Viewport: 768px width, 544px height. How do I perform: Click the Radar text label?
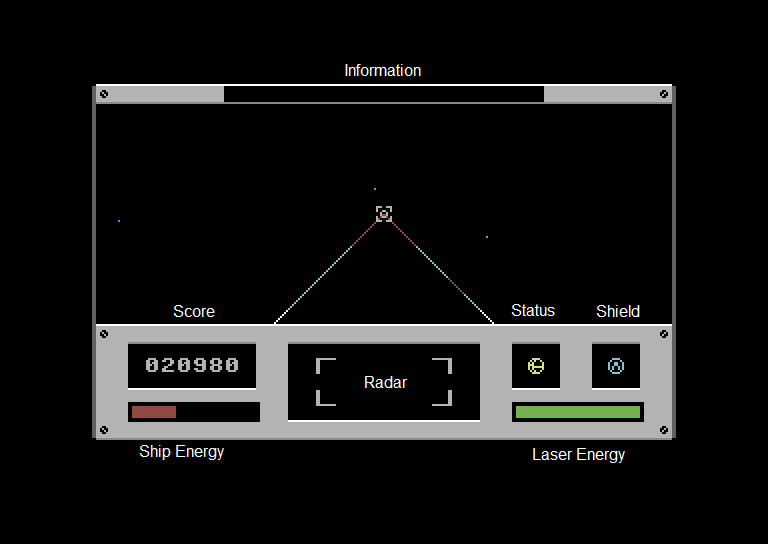pos(385,382)
